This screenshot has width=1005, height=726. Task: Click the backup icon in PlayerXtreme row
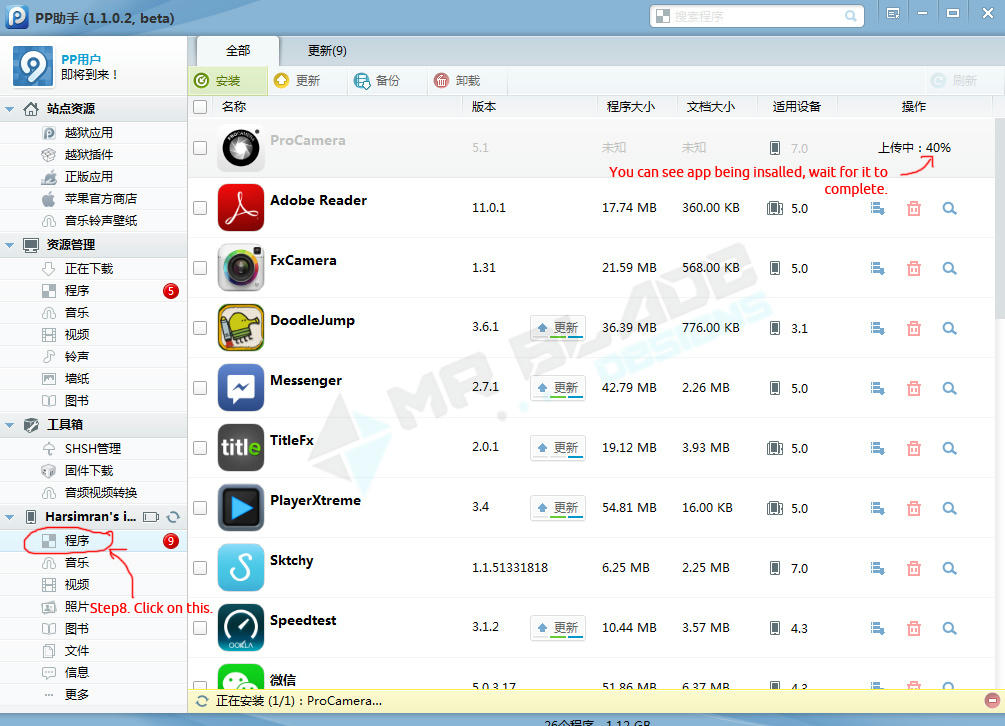(877, 508)
